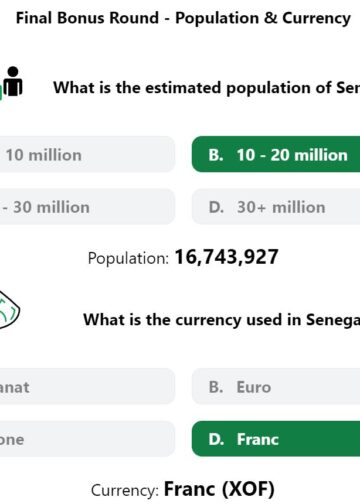The height and width of the screenshot is (504, 360).
Task: Click the bold 16,743,927 number
Action: [x=227, y=257]
